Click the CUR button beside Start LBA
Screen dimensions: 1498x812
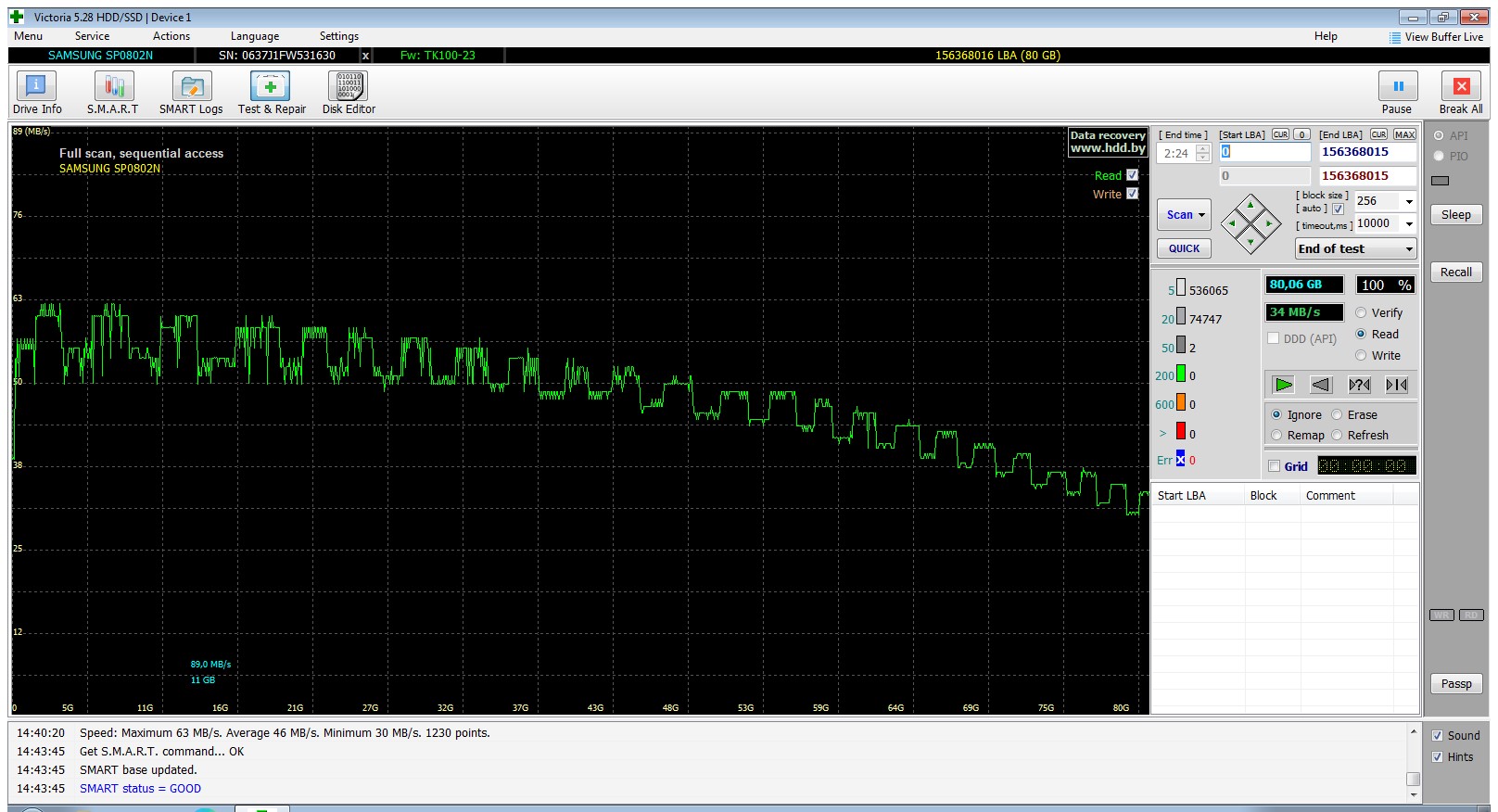(x=1280, y=134)
